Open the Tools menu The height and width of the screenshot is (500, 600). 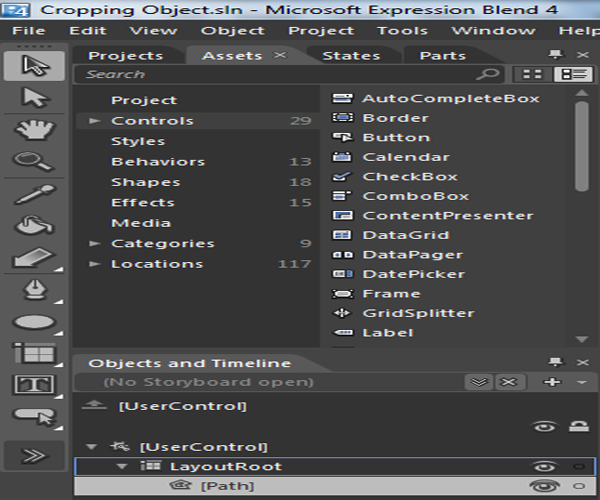(x=402, y=31)
